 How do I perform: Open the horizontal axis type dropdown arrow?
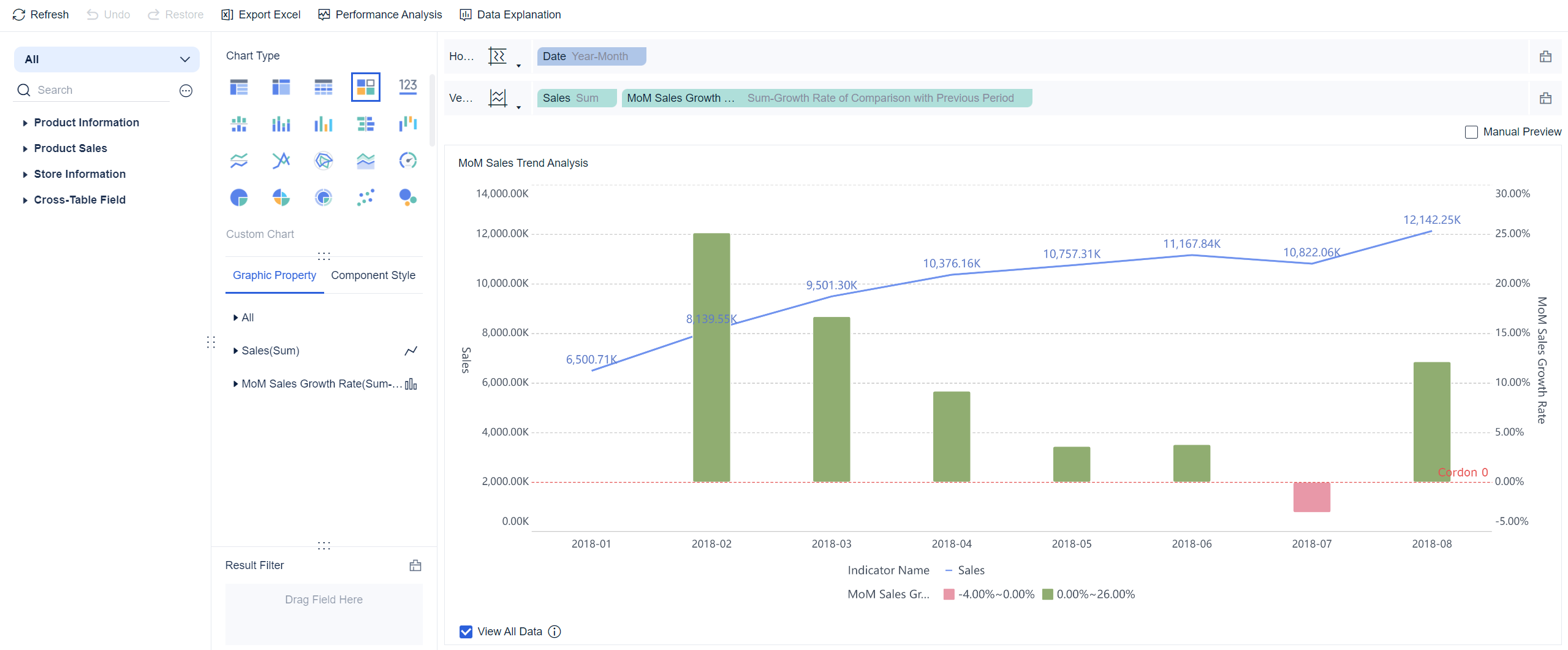pyautogui.click(x=518, y=66)
